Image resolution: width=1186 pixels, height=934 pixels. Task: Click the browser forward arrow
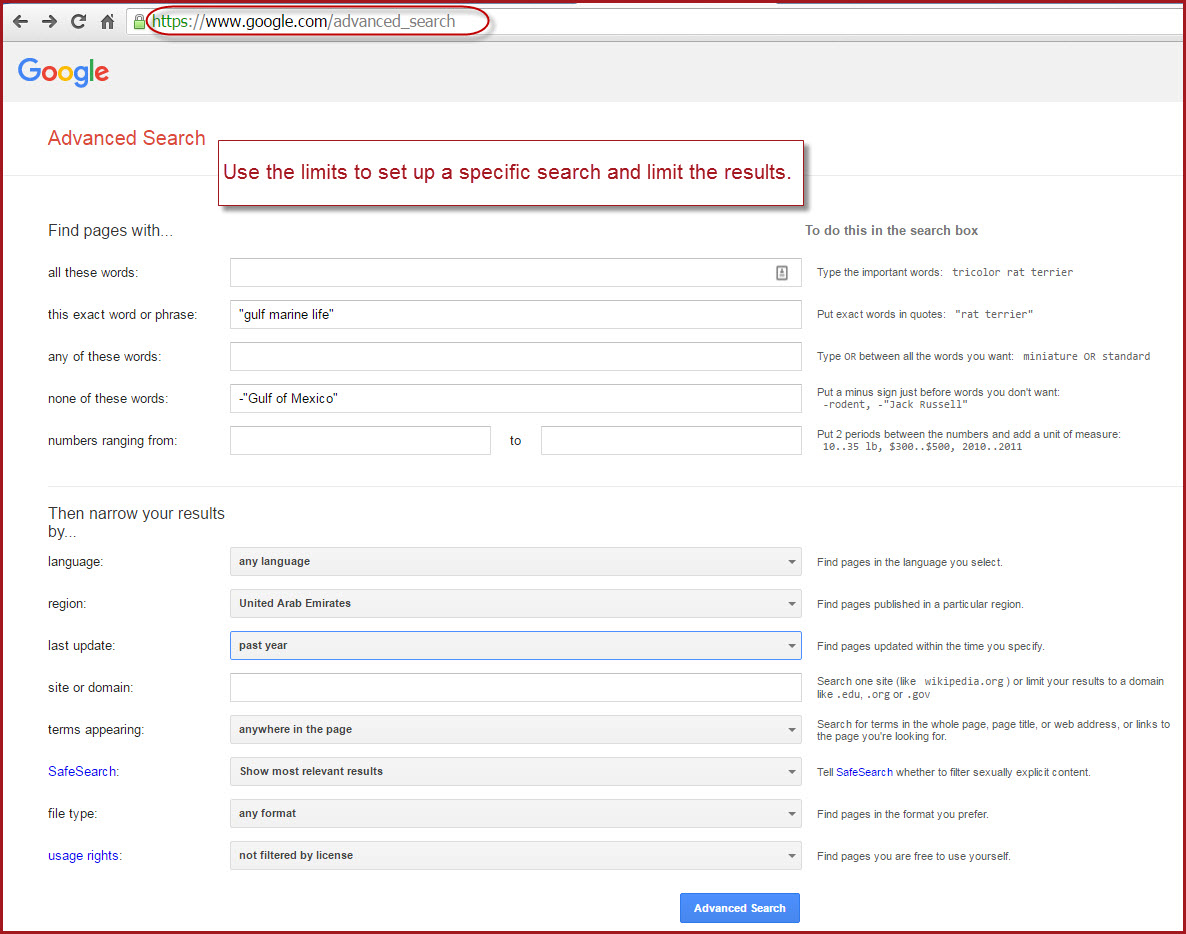(x=49, y=21)
